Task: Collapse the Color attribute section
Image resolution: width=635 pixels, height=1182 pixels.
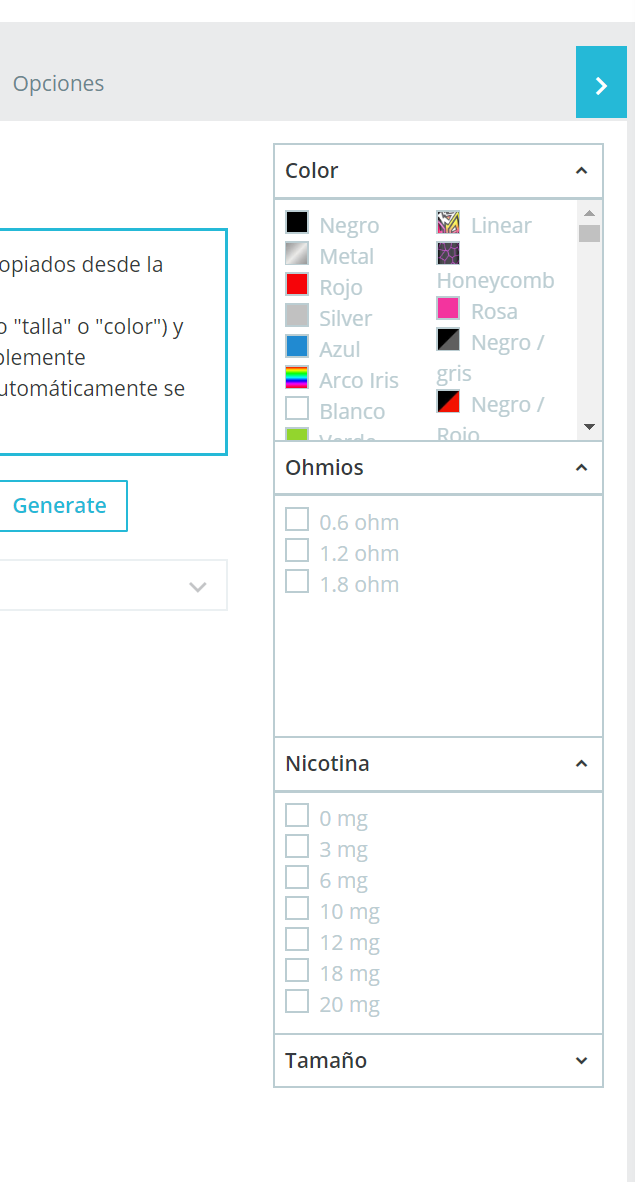Action: tap(581, 171)
